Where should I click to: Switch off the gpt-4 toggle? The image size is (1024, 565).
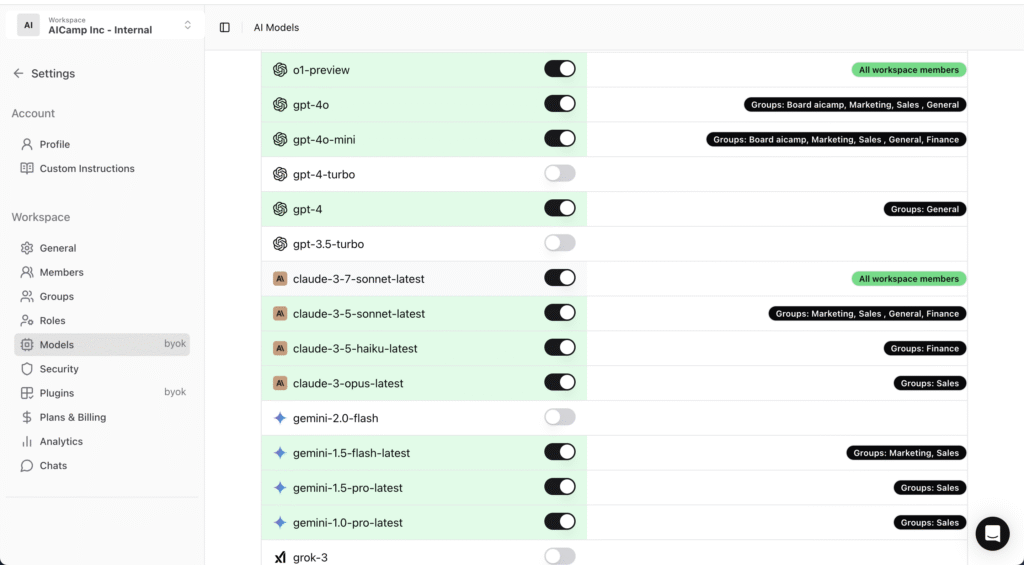click(560, 208)
